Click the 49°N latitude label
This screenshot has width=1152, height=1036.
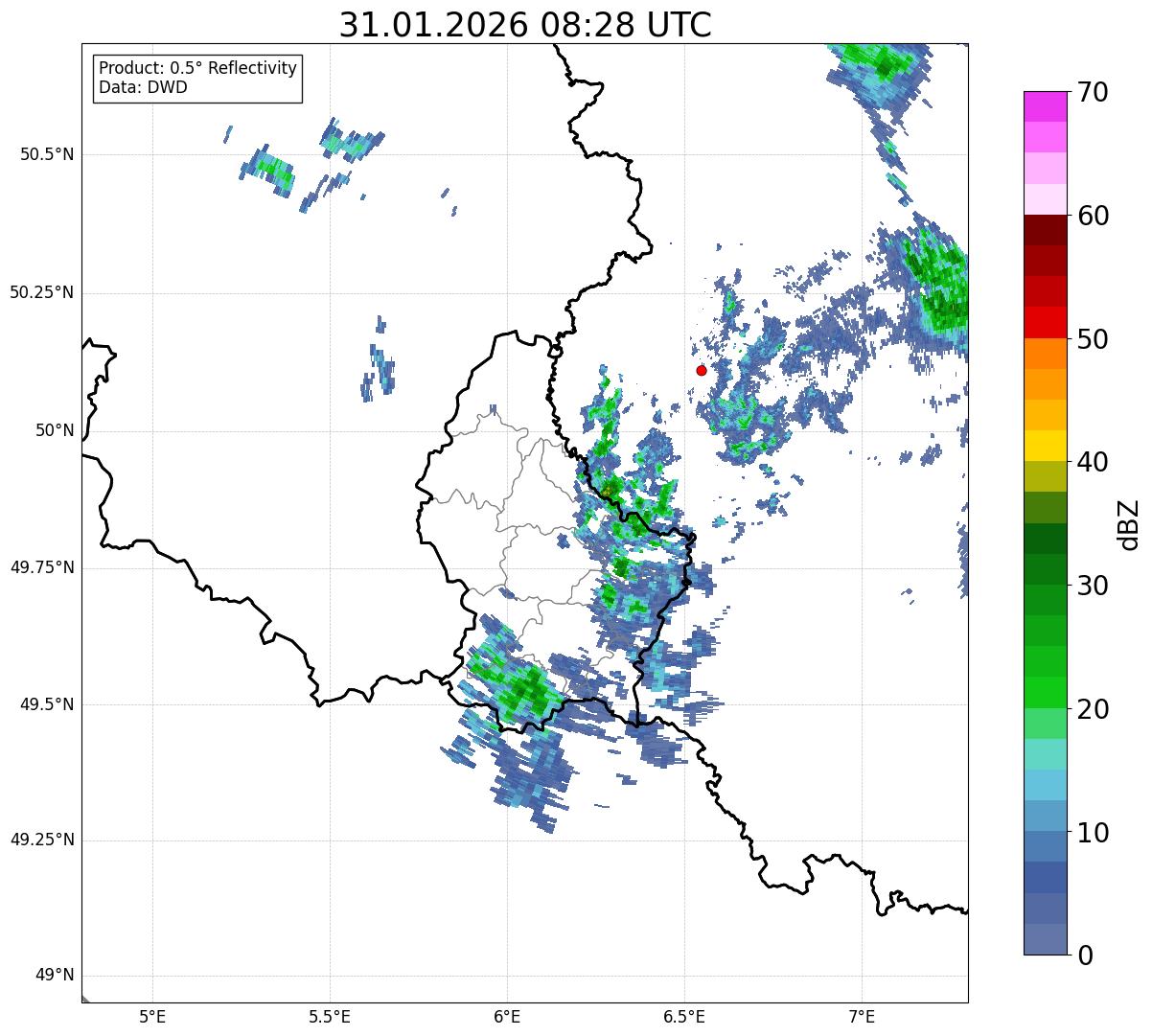(55, 976)
